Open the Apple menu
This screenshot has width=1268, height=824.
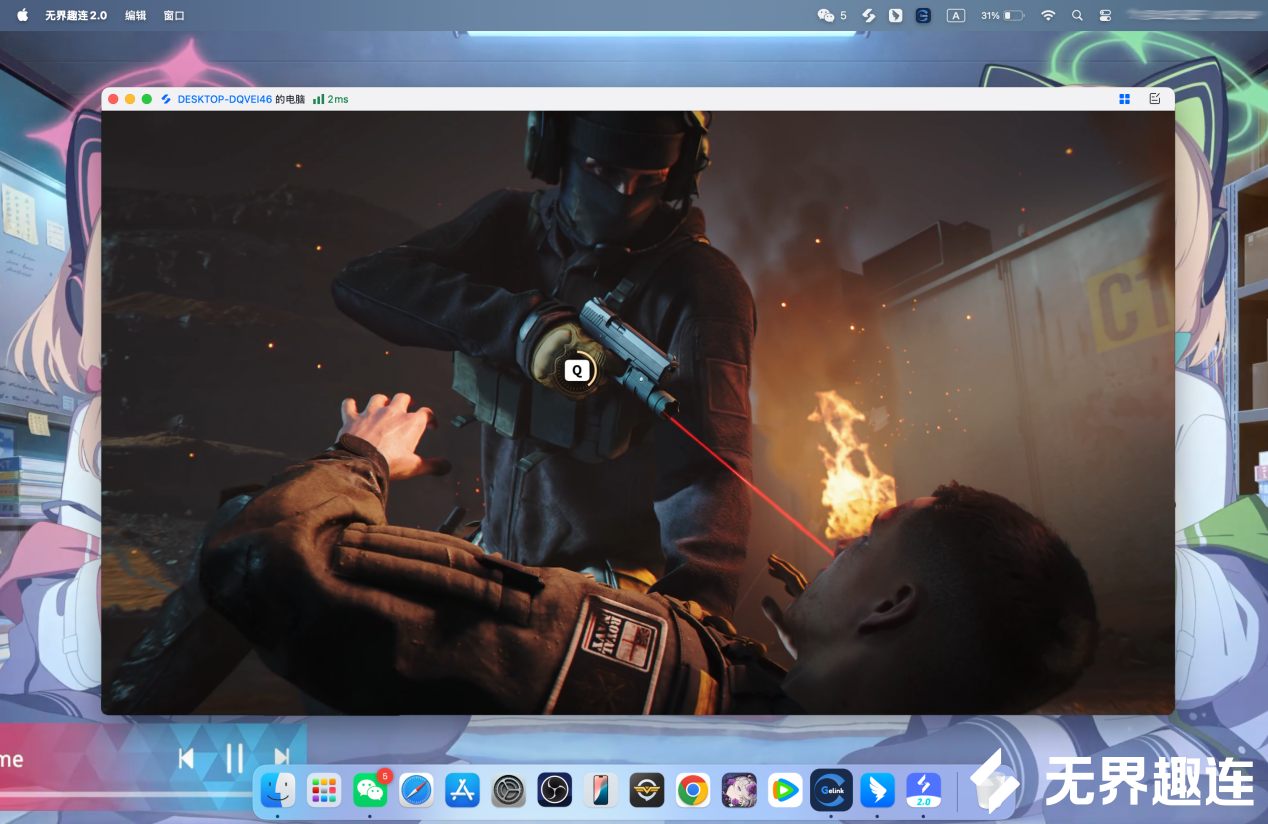[x=22, y=15]
